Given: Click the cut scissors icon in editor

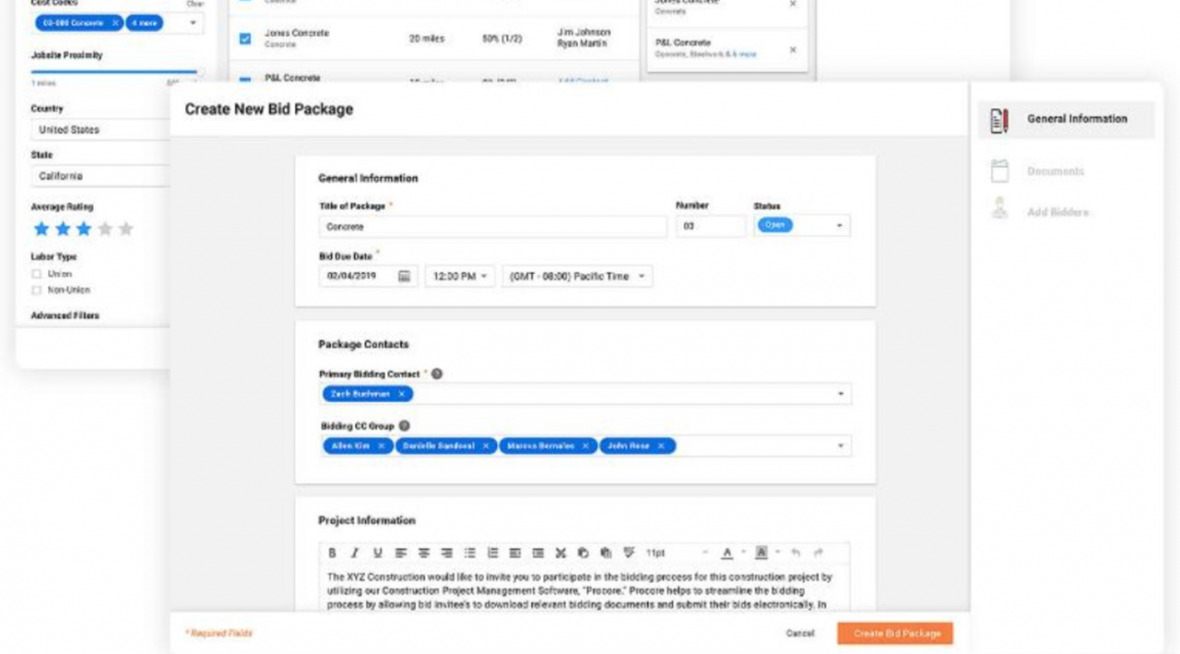Looking at the screenshot, I should coord(561,552).
